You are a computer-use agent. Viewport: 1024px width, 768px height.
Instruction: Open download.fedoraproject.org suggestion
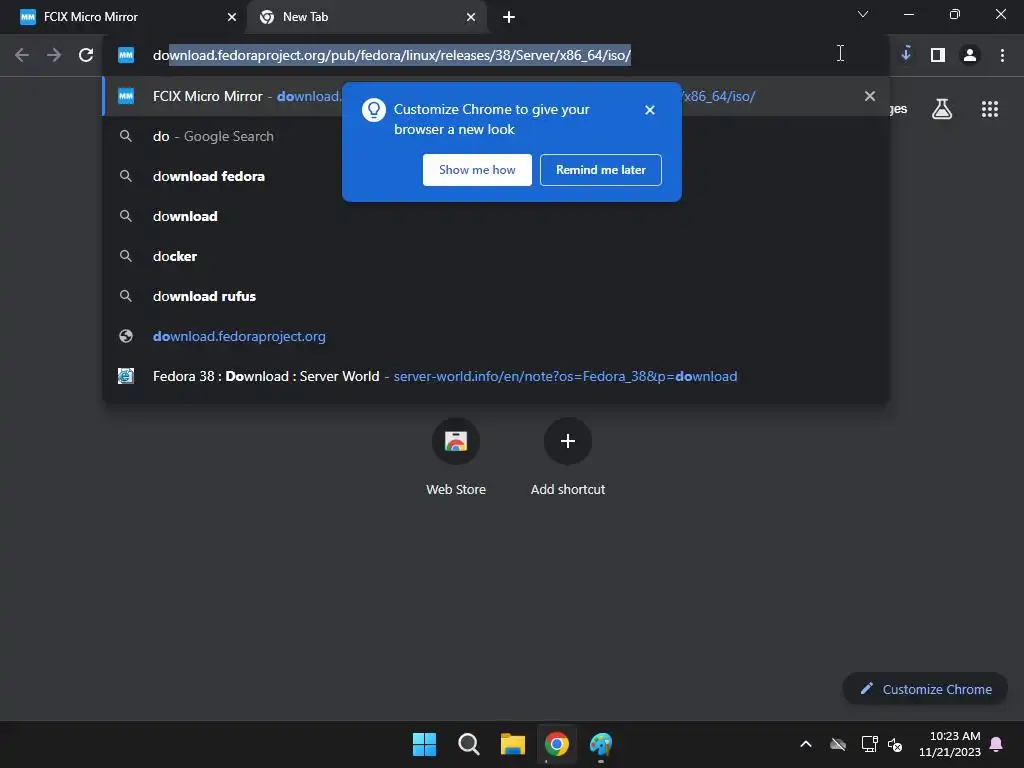click(495, 336)
